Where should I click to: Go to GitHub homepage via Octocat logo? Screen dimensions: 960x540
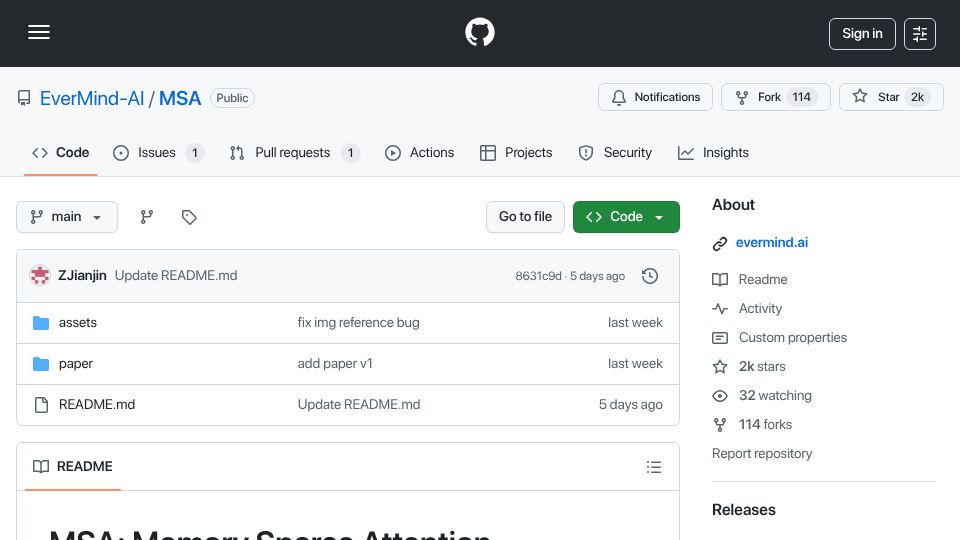(479, 32)
